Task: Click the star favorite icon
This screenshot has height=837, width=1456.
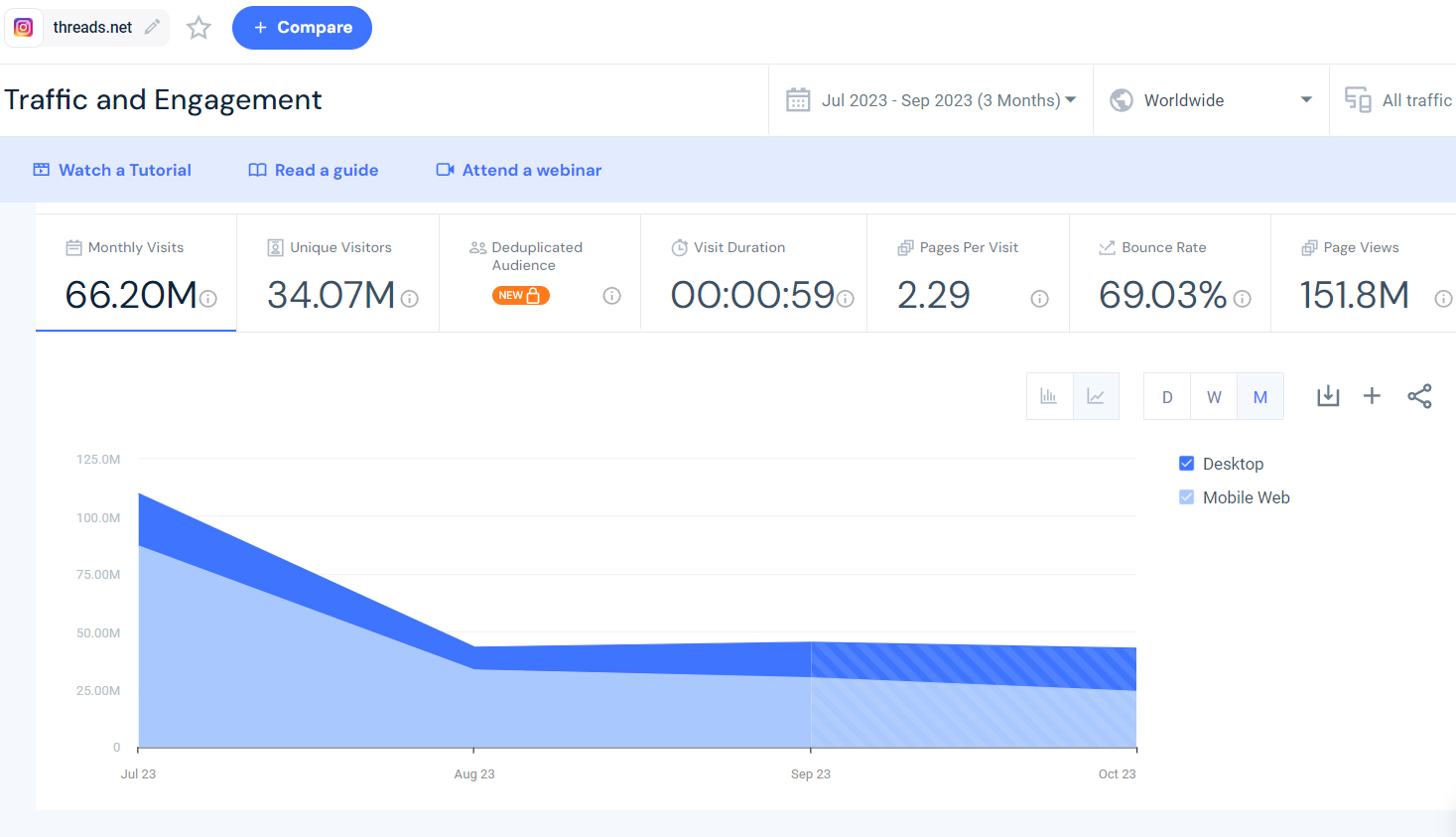Action: (199, 28)
